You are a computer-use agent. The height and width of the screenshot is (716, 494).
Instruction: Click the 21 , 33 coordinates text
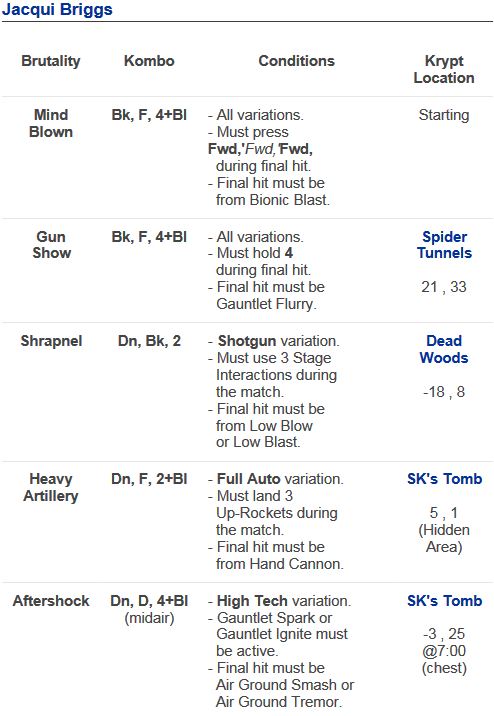pyautogui.click(x=444, y=287)
